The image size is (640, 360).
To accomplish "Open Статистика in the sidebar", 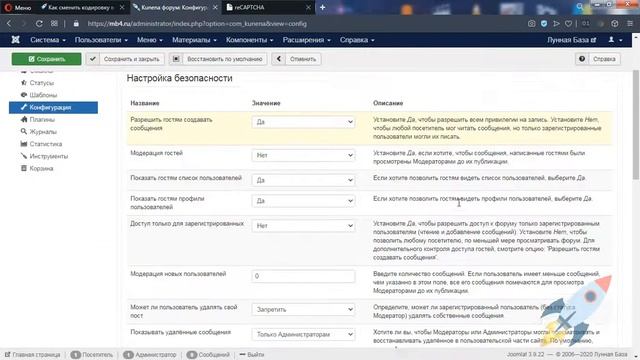I will click(x=46, y=144).
